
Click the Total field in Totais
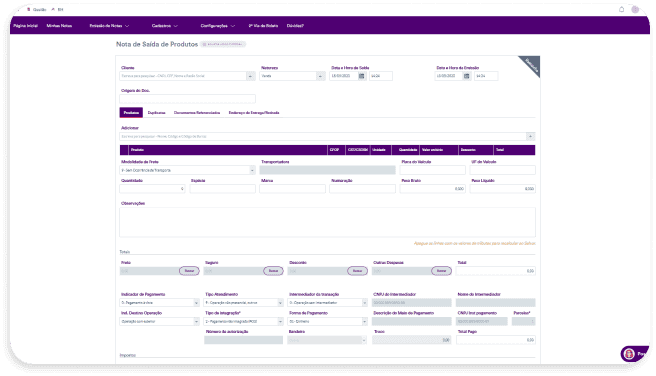[495, 271]
